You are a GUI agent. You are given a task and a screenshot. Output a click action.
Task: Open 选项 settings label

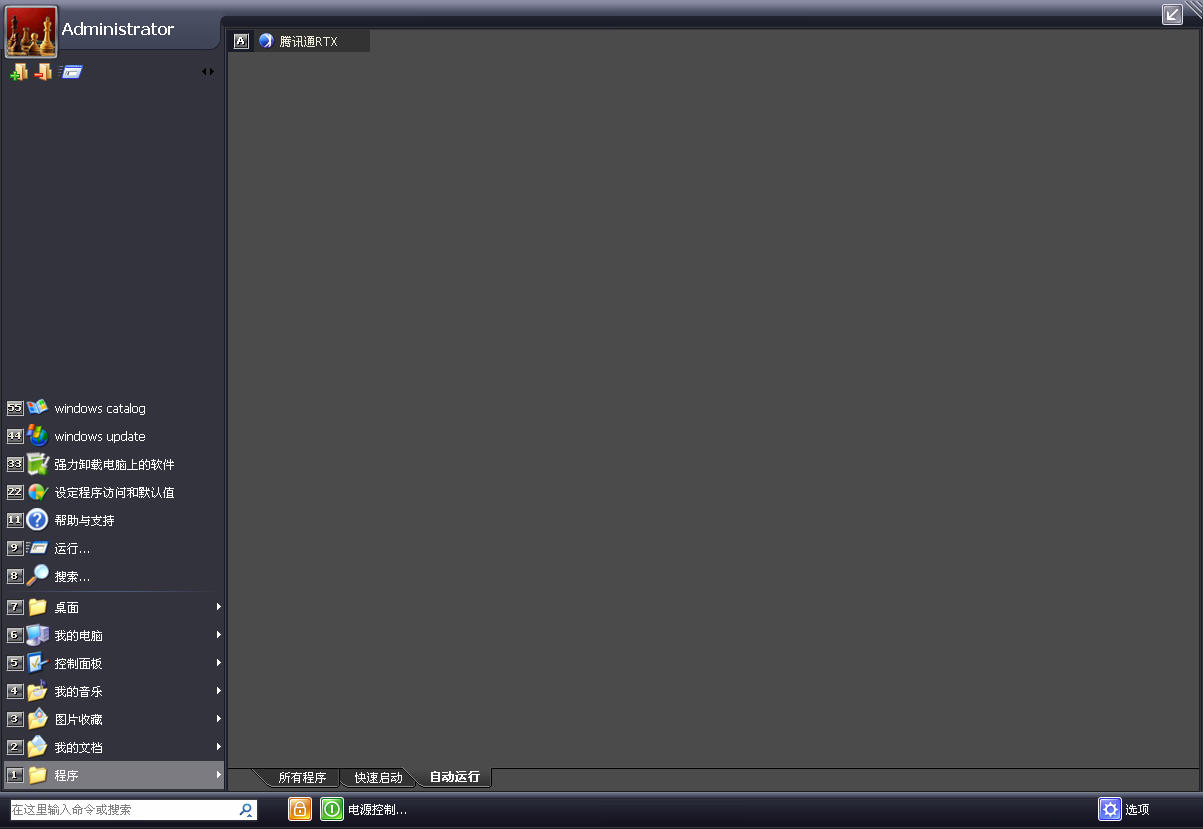point(1137,810)
